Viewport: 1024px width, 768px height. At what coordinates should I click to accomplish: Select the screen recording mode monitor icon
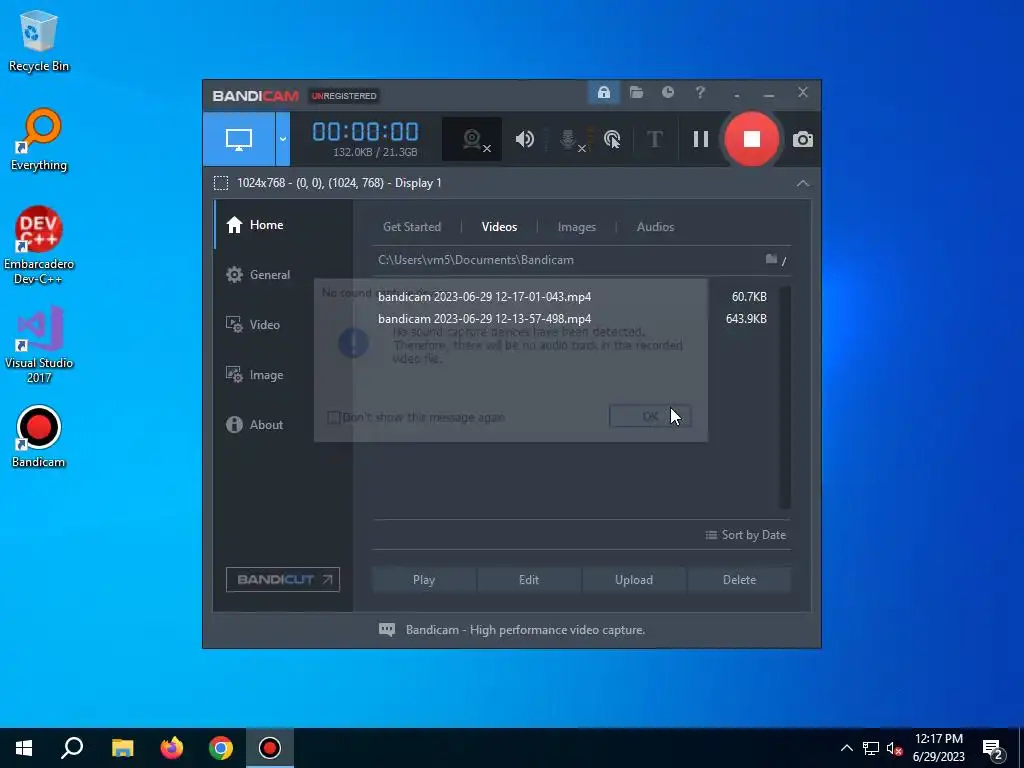coord(239,139)
